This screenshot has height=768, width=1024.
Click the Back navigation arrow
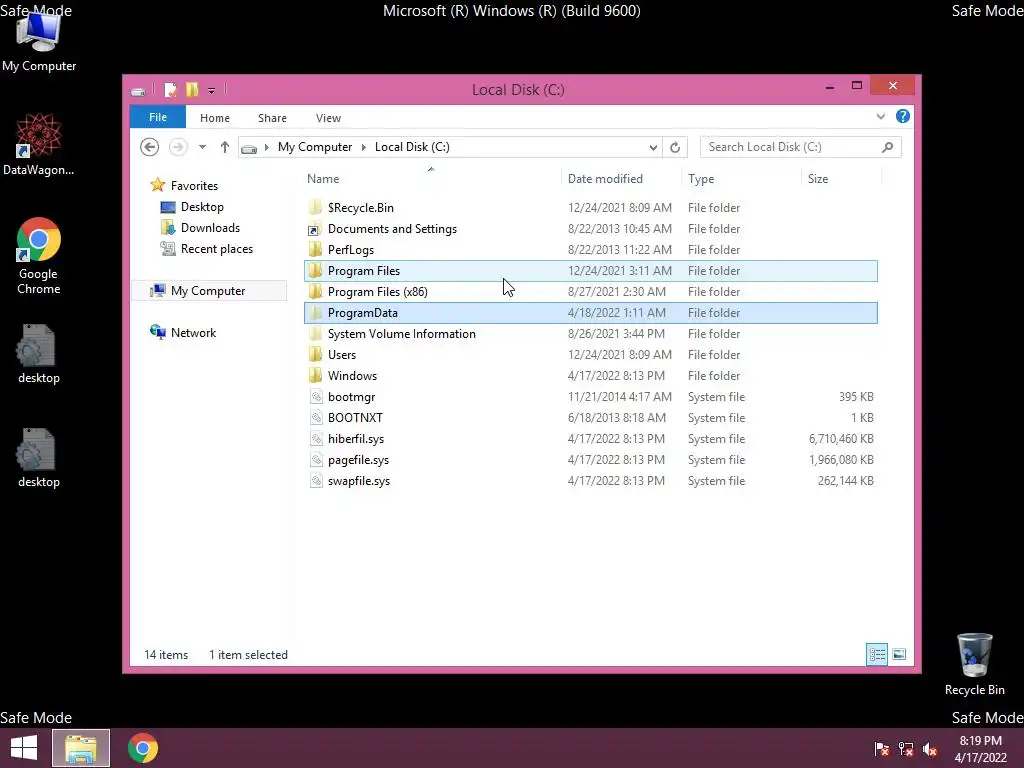point(150,147)
